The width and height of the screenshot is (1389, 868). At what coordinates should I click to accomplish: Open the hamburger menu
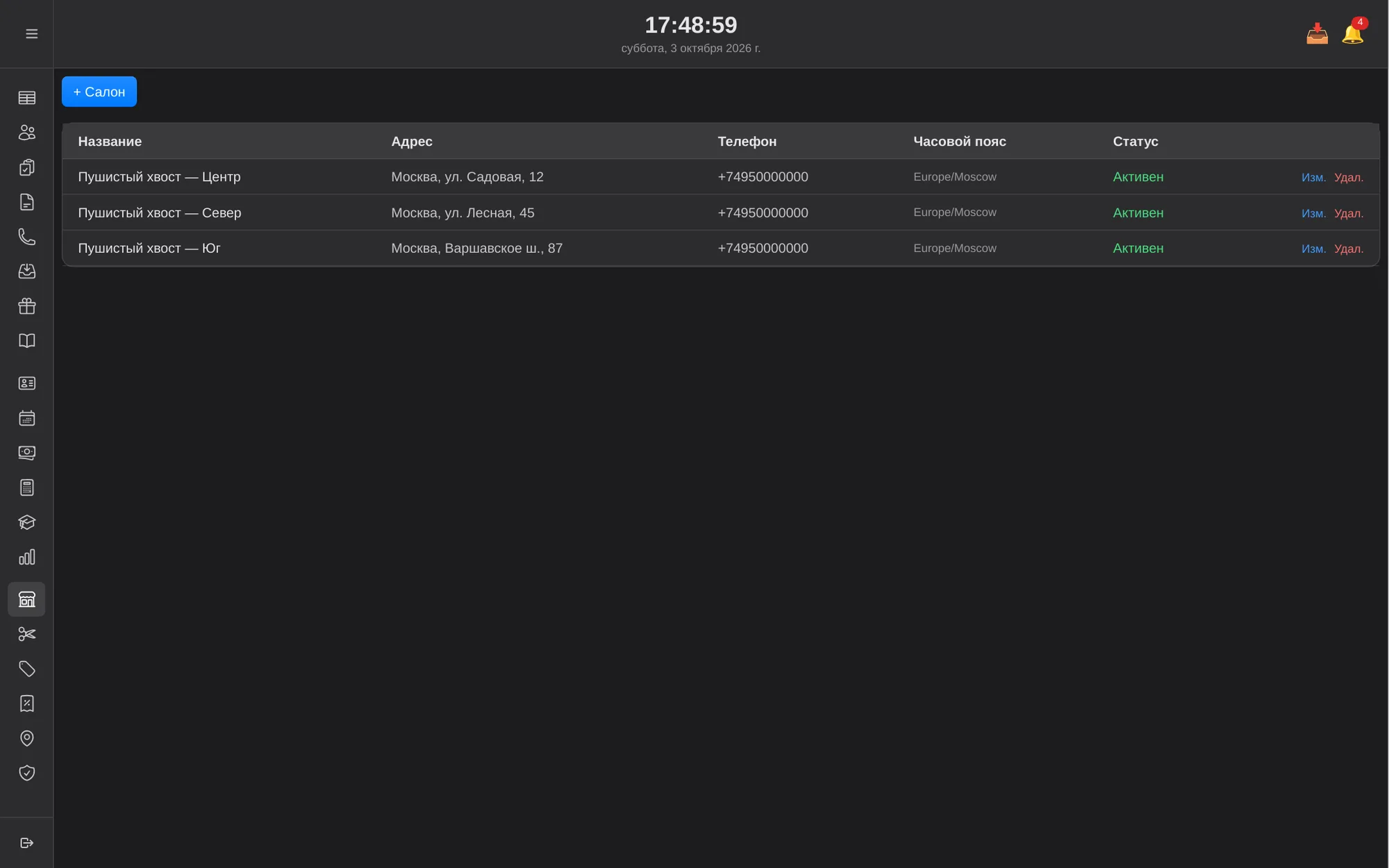point(31,33)
